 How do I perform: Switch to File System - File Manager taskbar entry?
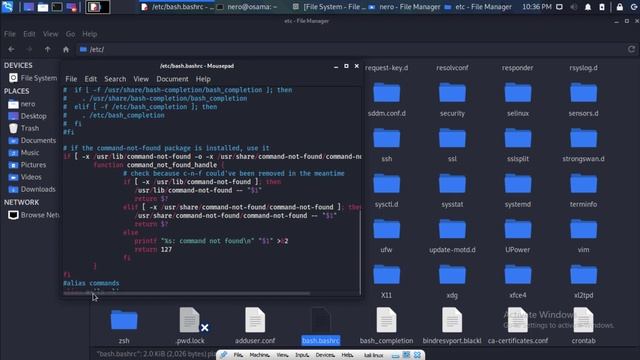pos(329,7)
